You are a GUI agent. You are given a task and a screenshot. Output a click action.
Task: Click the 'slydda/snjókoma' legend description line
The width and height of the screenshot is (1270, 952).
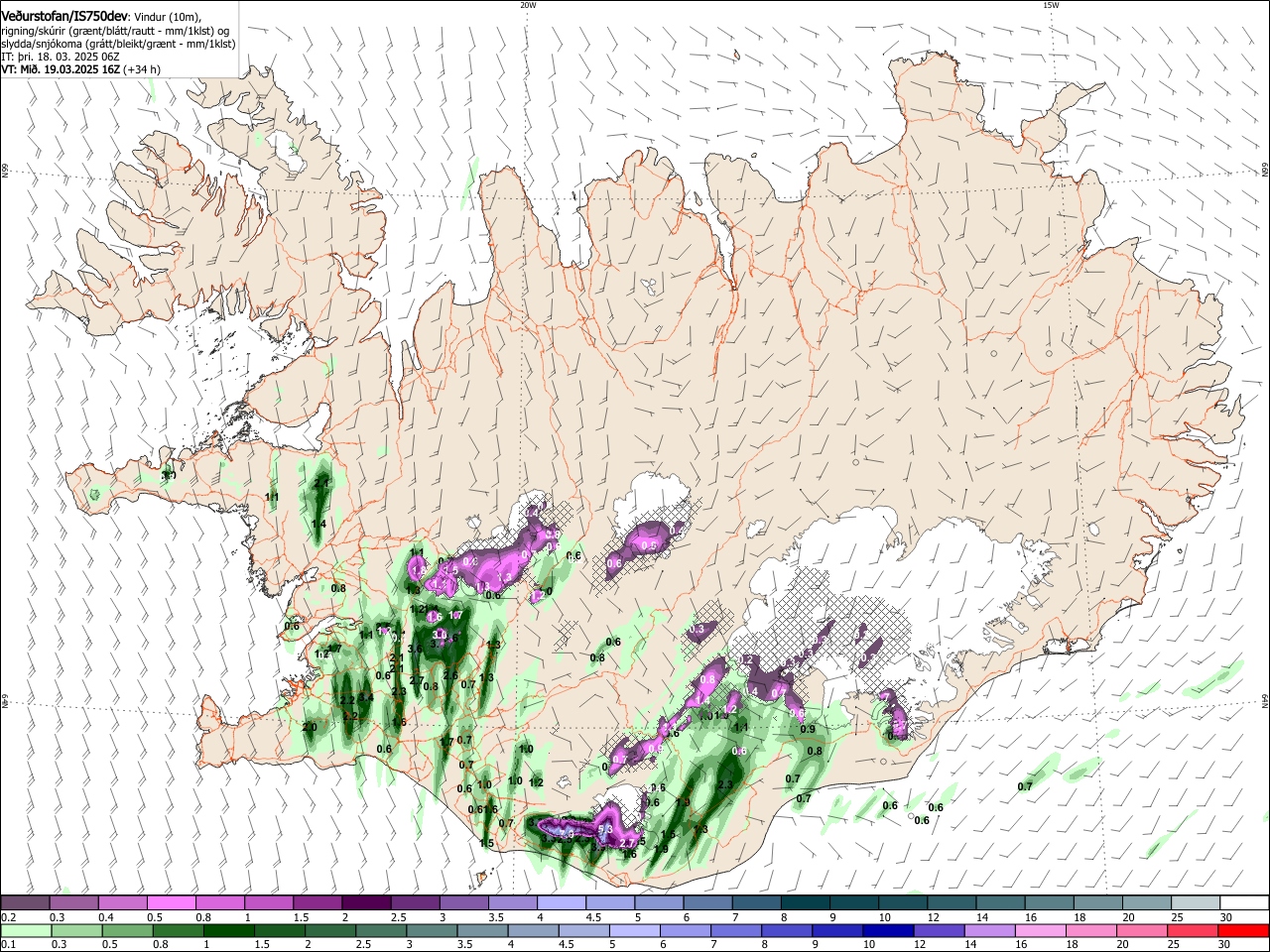[118, 44]
